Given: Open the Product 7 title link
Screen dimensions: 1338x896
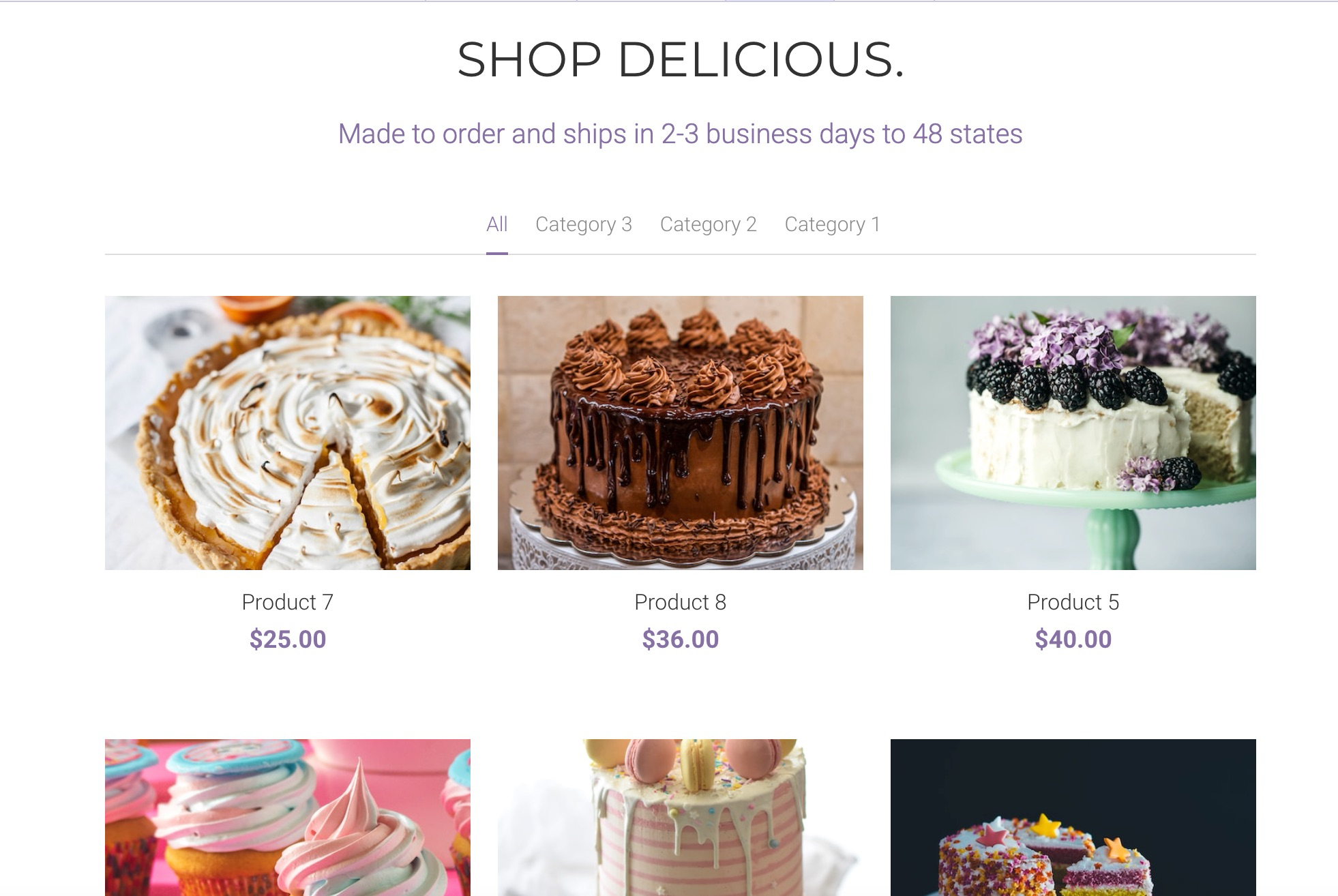Looking at the screenshot, I should [288, 602].
